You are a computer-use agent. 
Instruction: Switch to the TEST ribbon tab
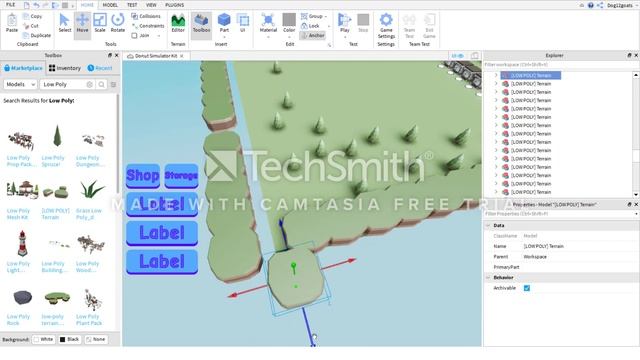coord(132,5)
